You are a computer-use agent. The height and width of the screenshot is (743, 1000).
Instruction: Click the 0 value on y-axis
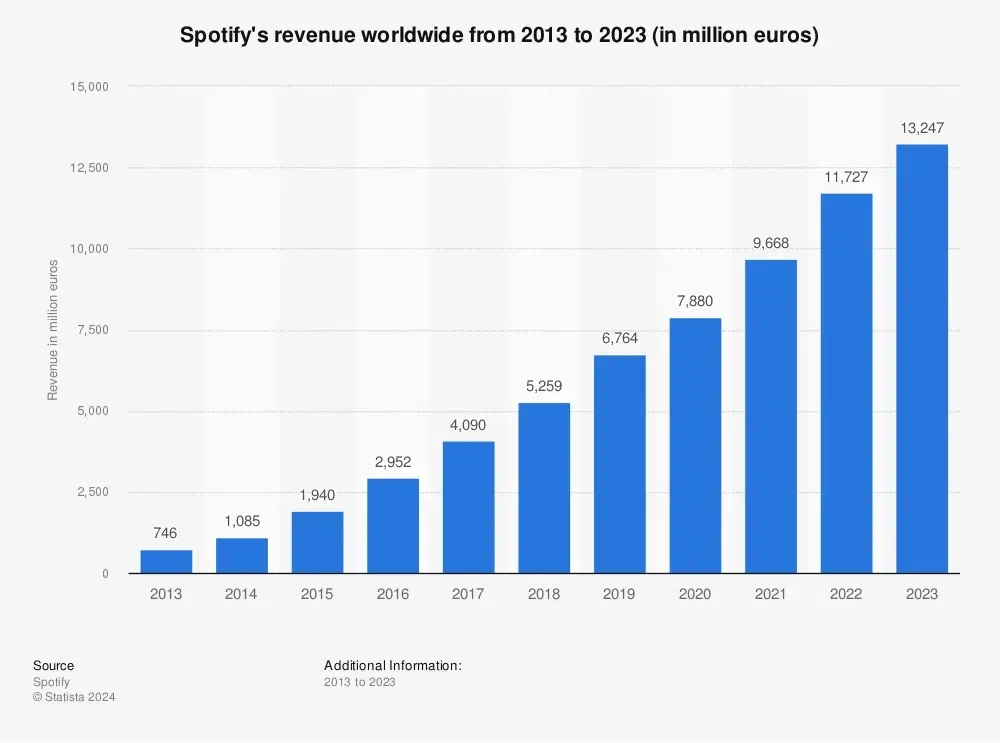tap(106, 573)
